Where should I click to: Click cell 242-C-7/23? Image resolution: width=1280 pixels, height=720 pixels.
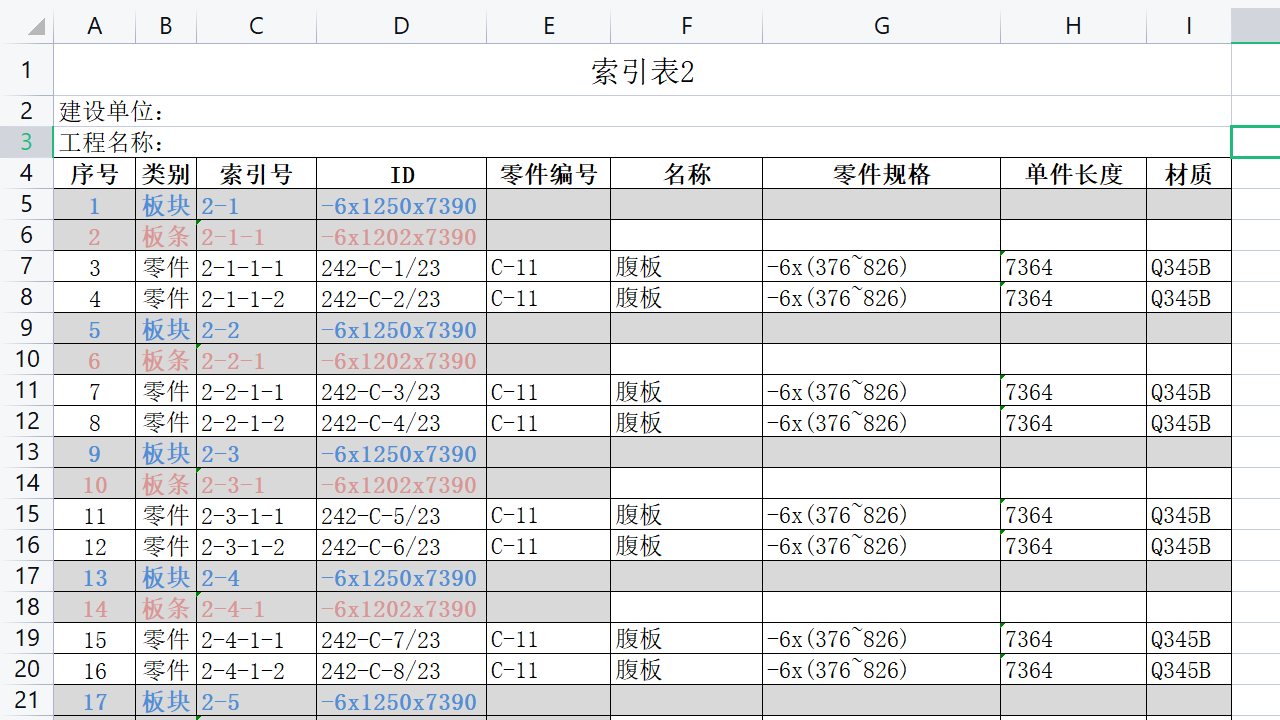(402, 639)
